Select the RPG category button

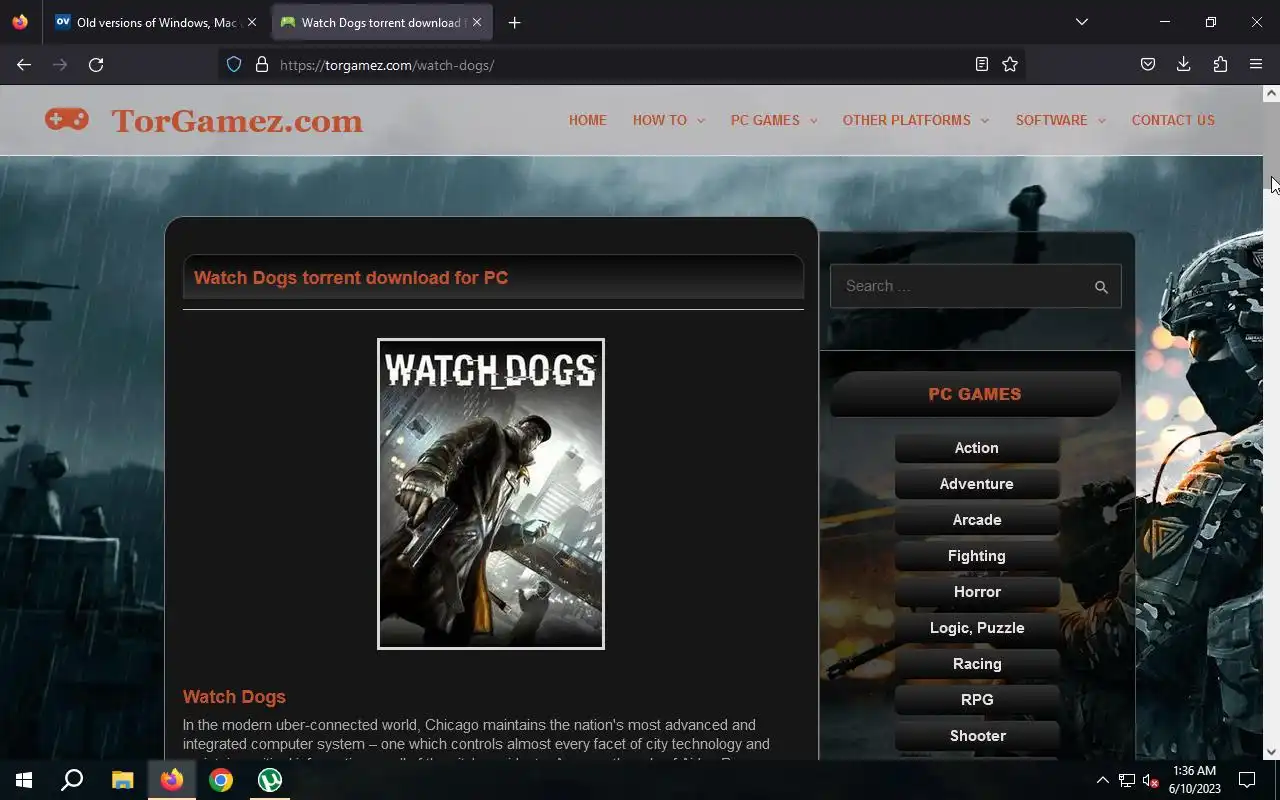(x=977, y=700)
